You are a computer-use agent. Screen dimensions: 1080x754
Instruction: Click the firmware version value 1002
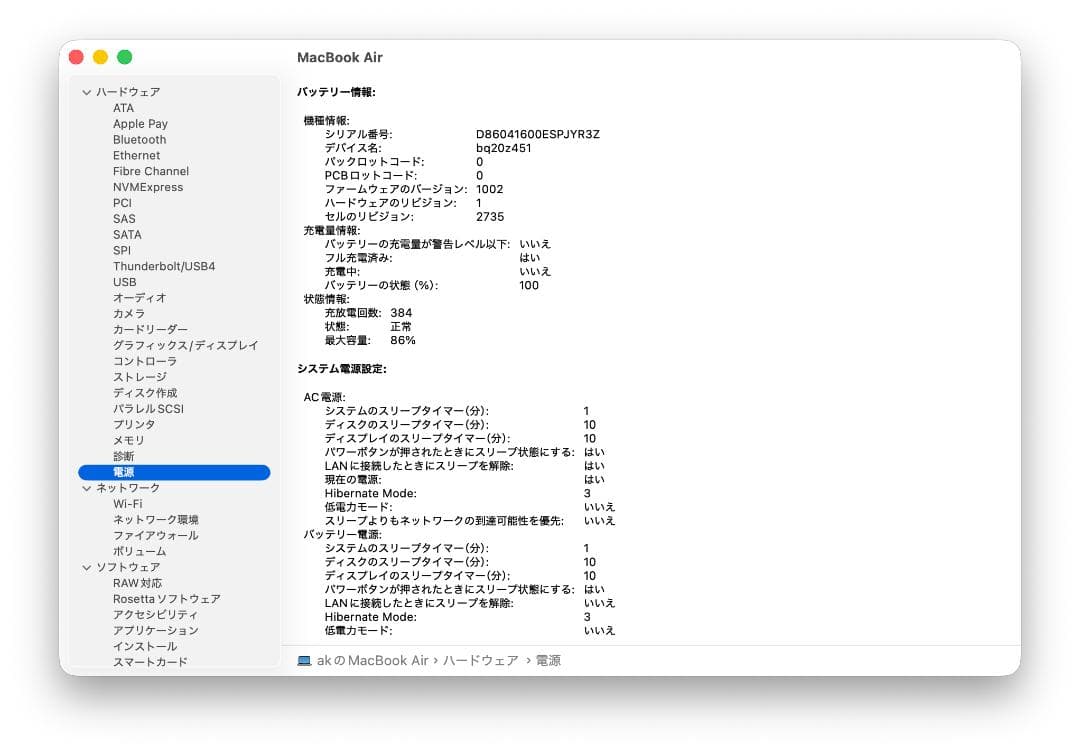490,189
